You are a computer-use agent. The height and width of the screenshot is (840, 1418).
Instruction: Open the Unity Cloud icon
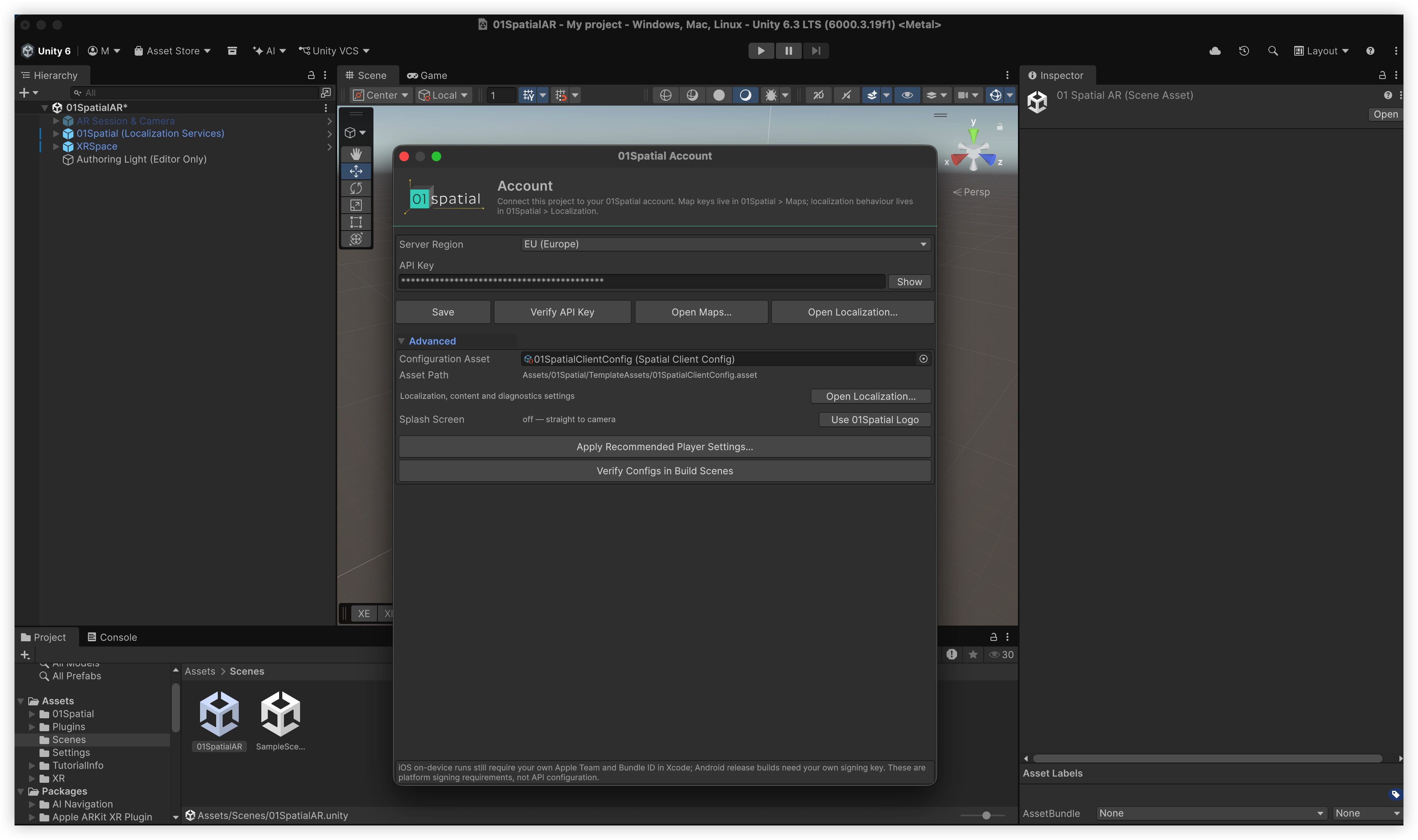click(x=1215, y=51)
